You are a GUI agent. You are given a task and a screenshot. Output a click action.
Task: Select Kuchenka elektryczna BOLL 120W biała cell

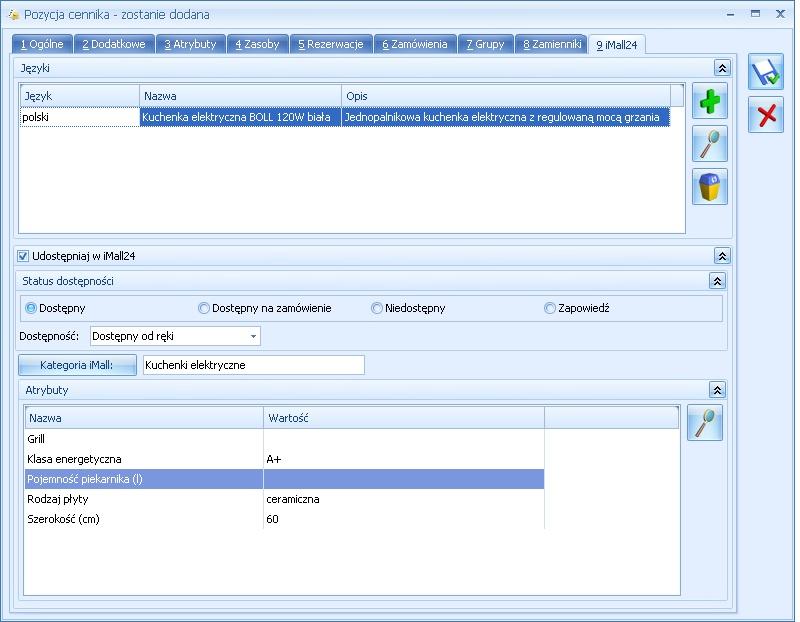[x=240, y=117]
